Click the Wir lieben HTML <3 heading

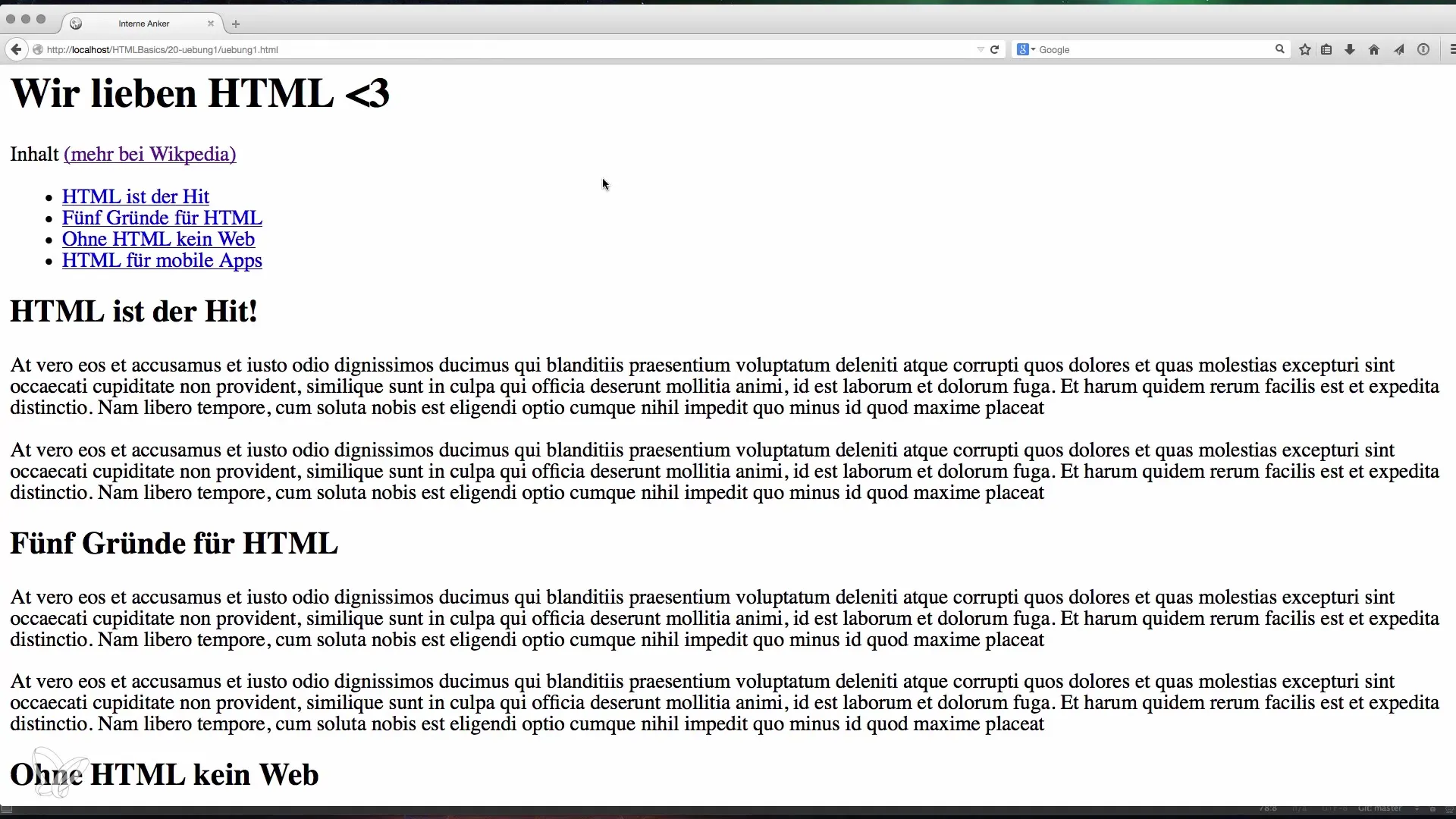point(200,93)
